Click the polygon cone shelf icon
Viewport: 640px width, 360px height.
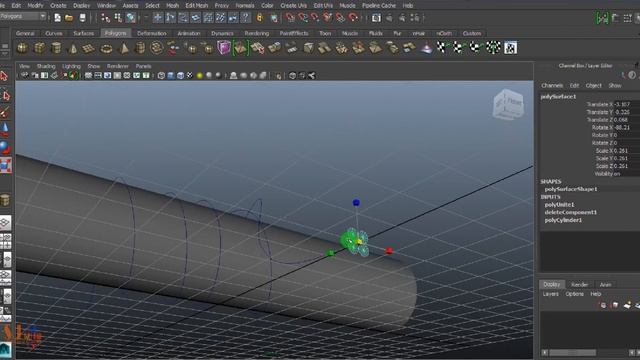[x=73, y=49]
